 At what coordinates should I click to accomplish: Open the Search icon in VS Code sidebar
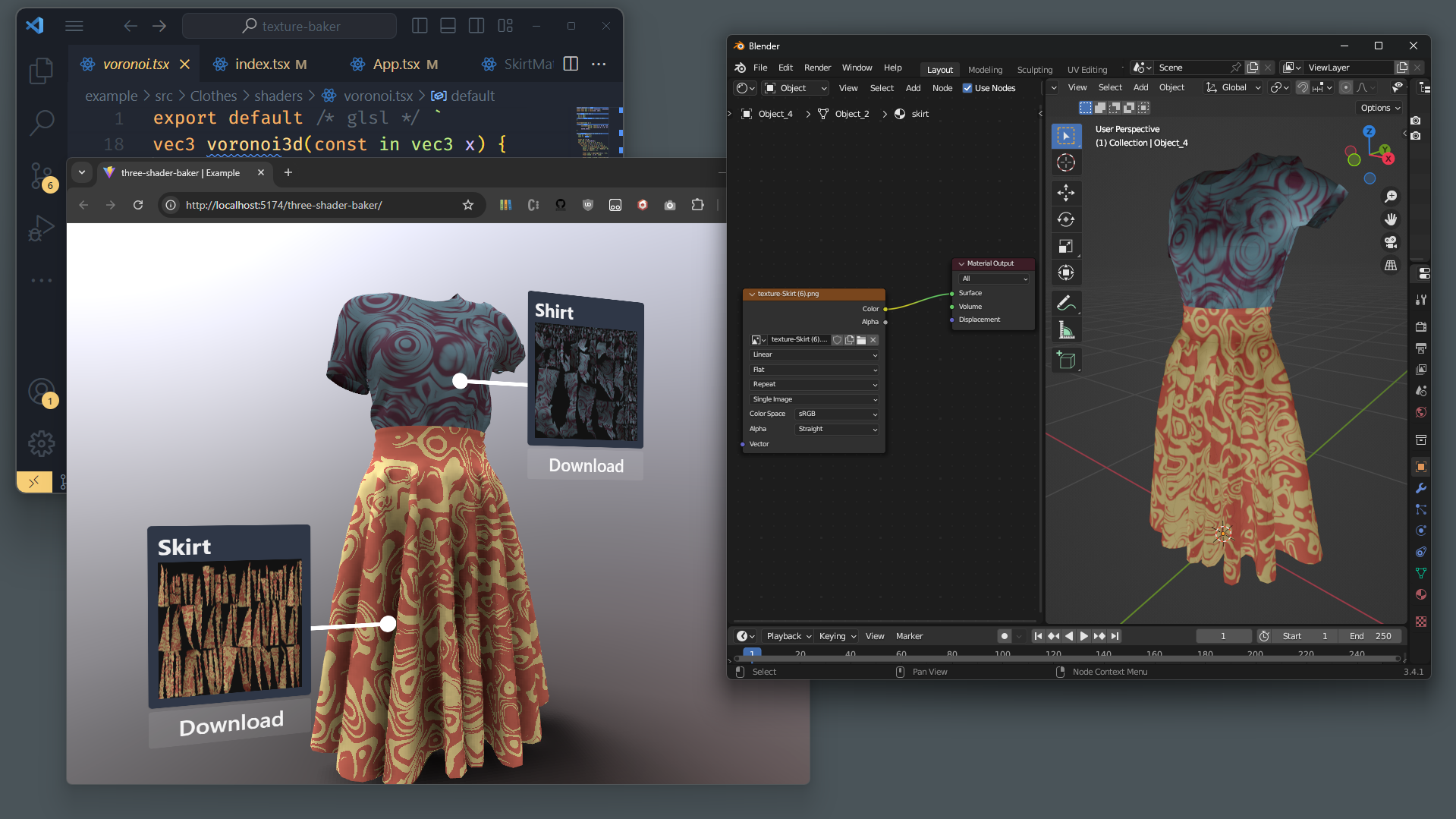click(x=41, y=122)
